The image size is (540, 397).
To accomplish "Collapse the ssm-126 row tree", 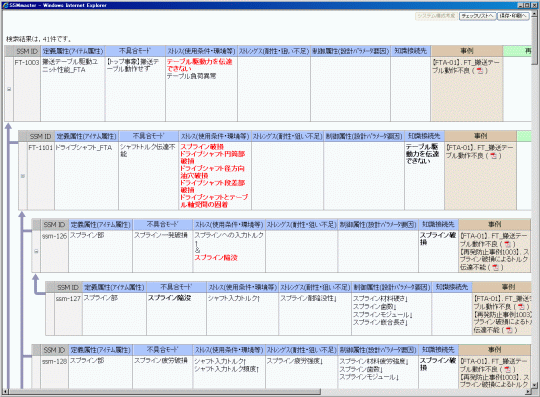I will (x=36, y=251).
